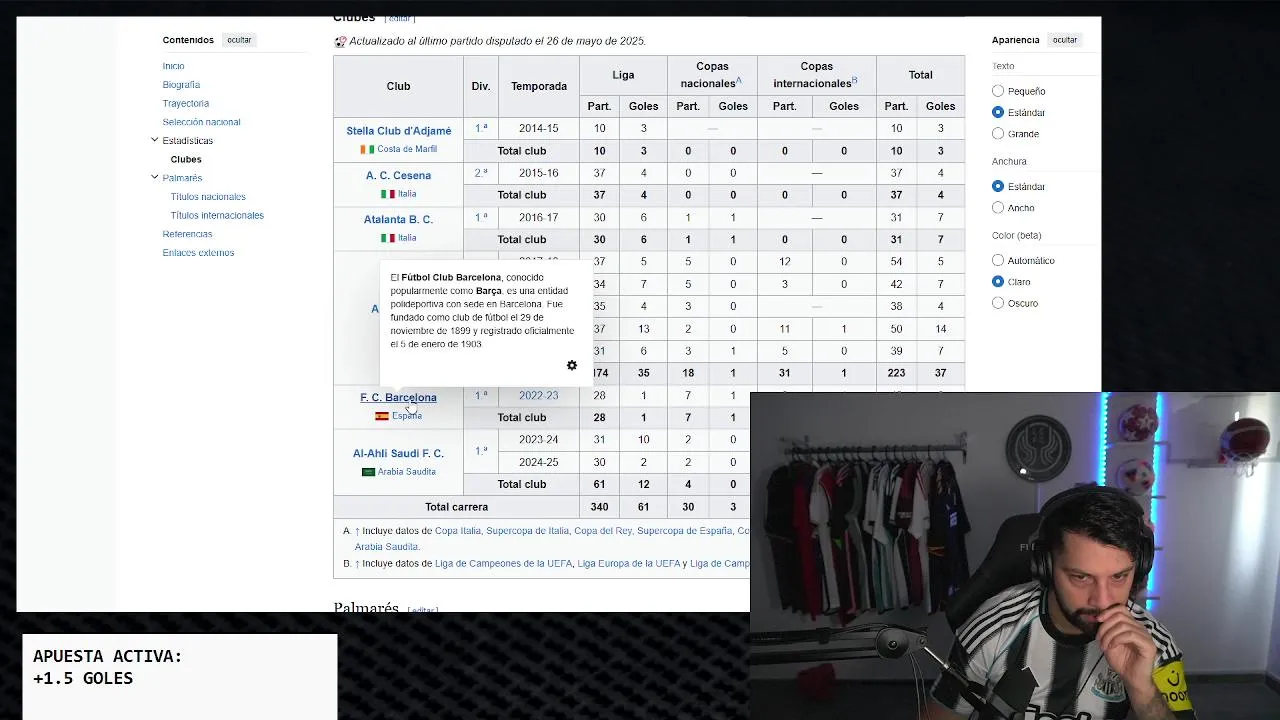Image resolution: width=1280 pixels, height=720 pixels.
Task: Go to Inicio in contents
Action: pos(174,66)
